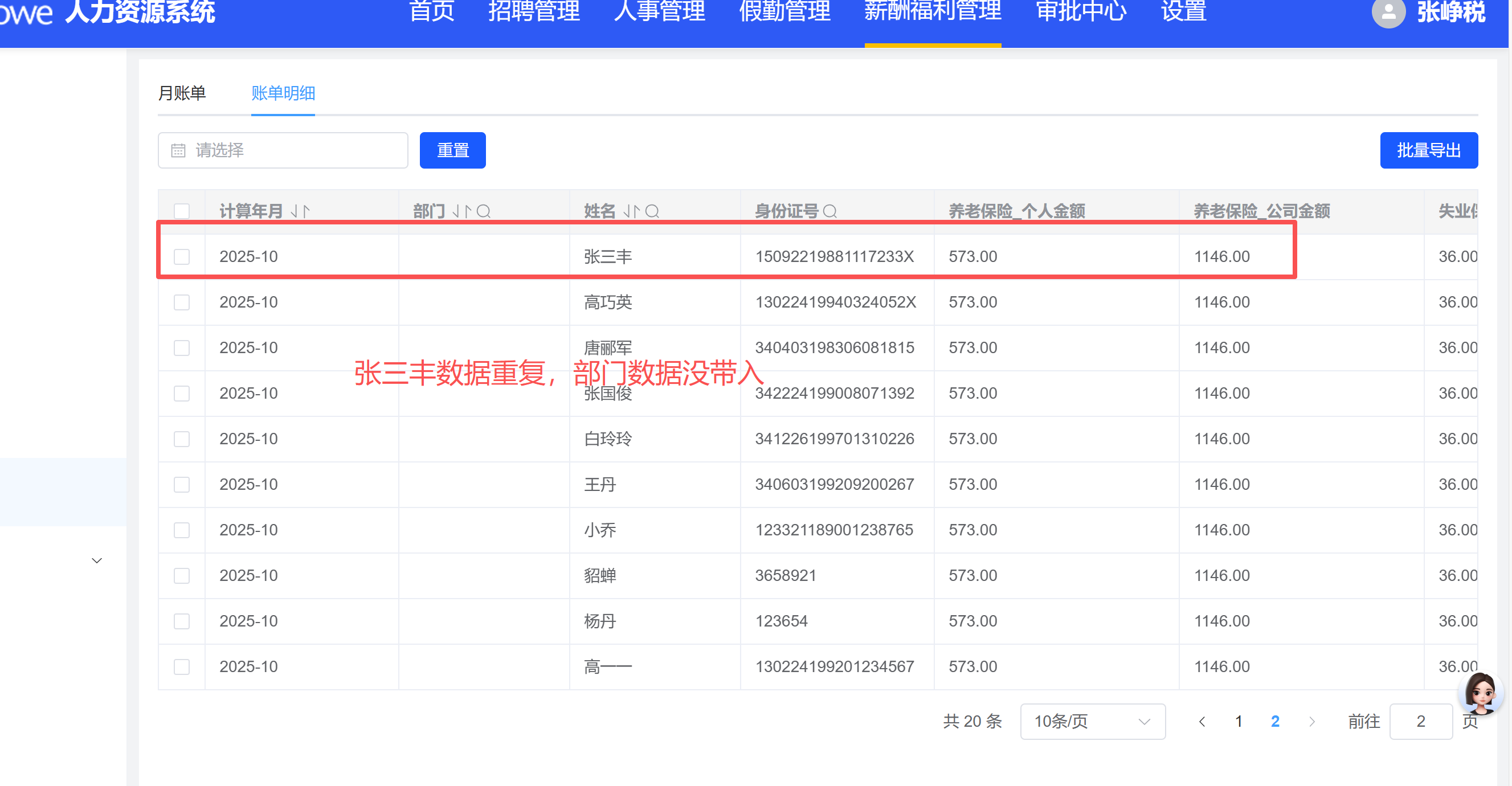This screenshot has width=1512, height=786.
Task: Click search icon in 身份证号 column header
Action: pos(830,211)
